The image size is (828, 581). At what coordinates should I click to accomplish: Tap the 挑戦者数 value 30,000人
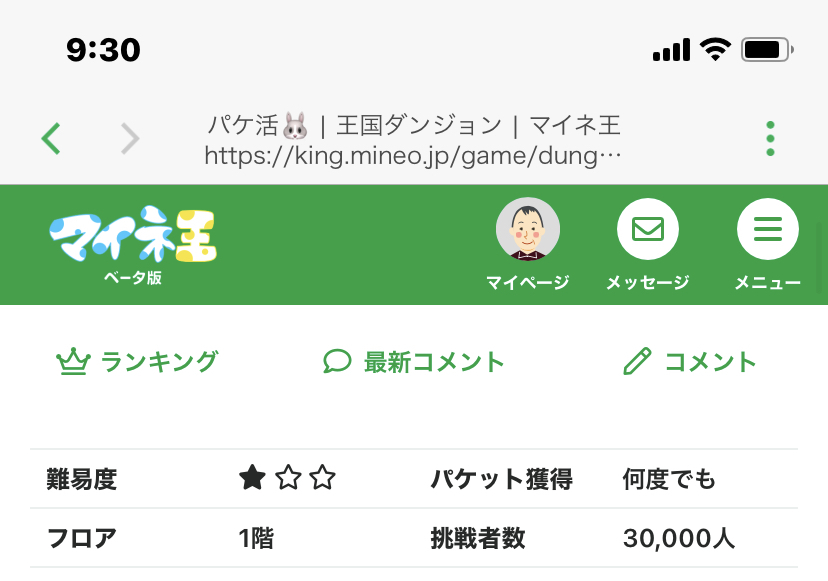pos(679,539)
